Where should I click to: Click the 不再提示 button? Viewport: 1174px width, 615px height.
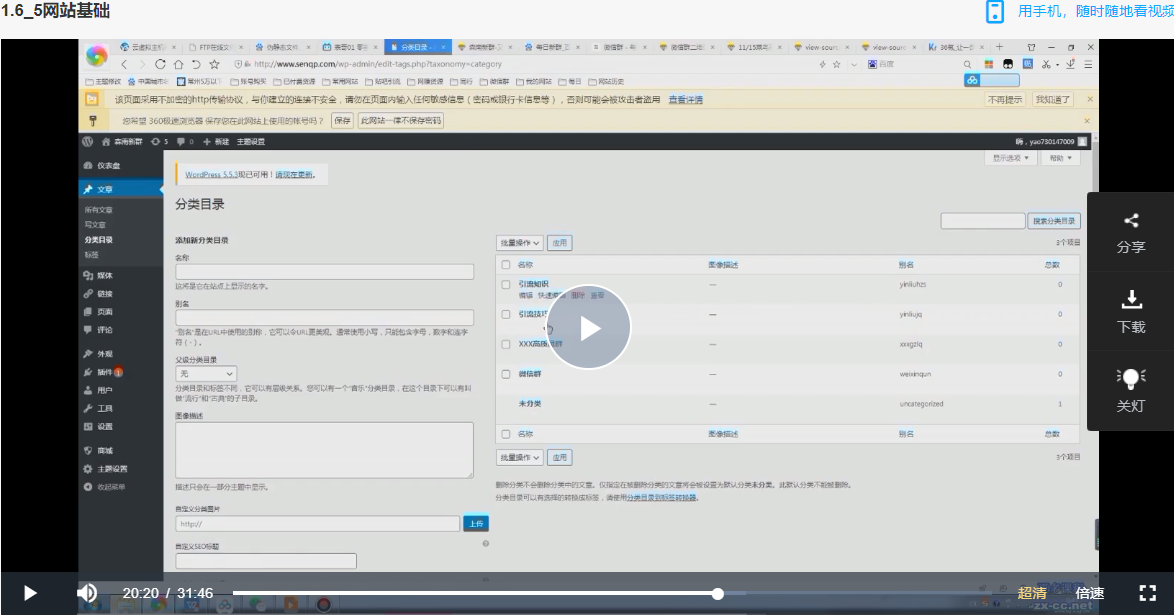(x=1005, y=100)
